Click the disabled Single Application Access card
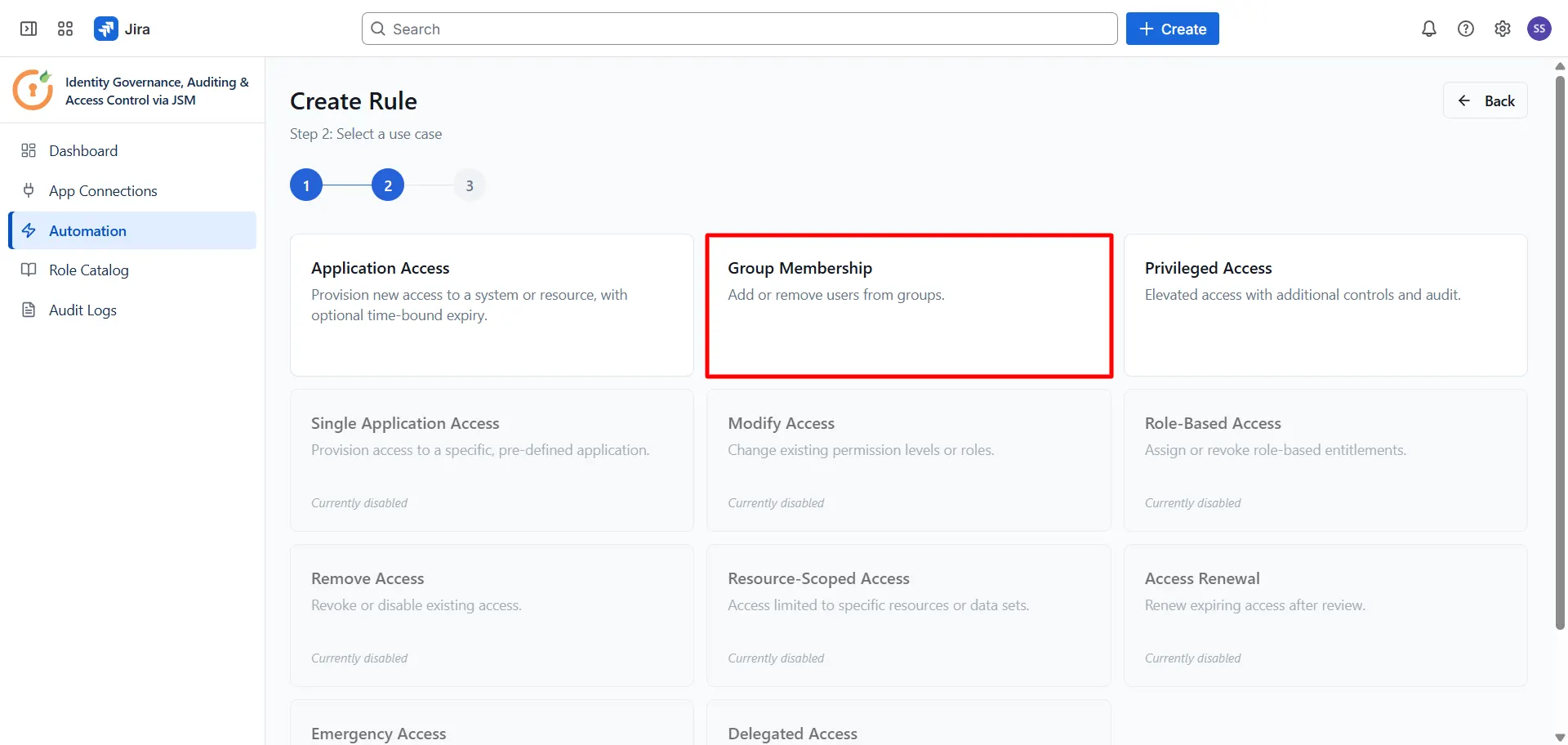The image size is (1568, 745). click(x=492, y=461)
